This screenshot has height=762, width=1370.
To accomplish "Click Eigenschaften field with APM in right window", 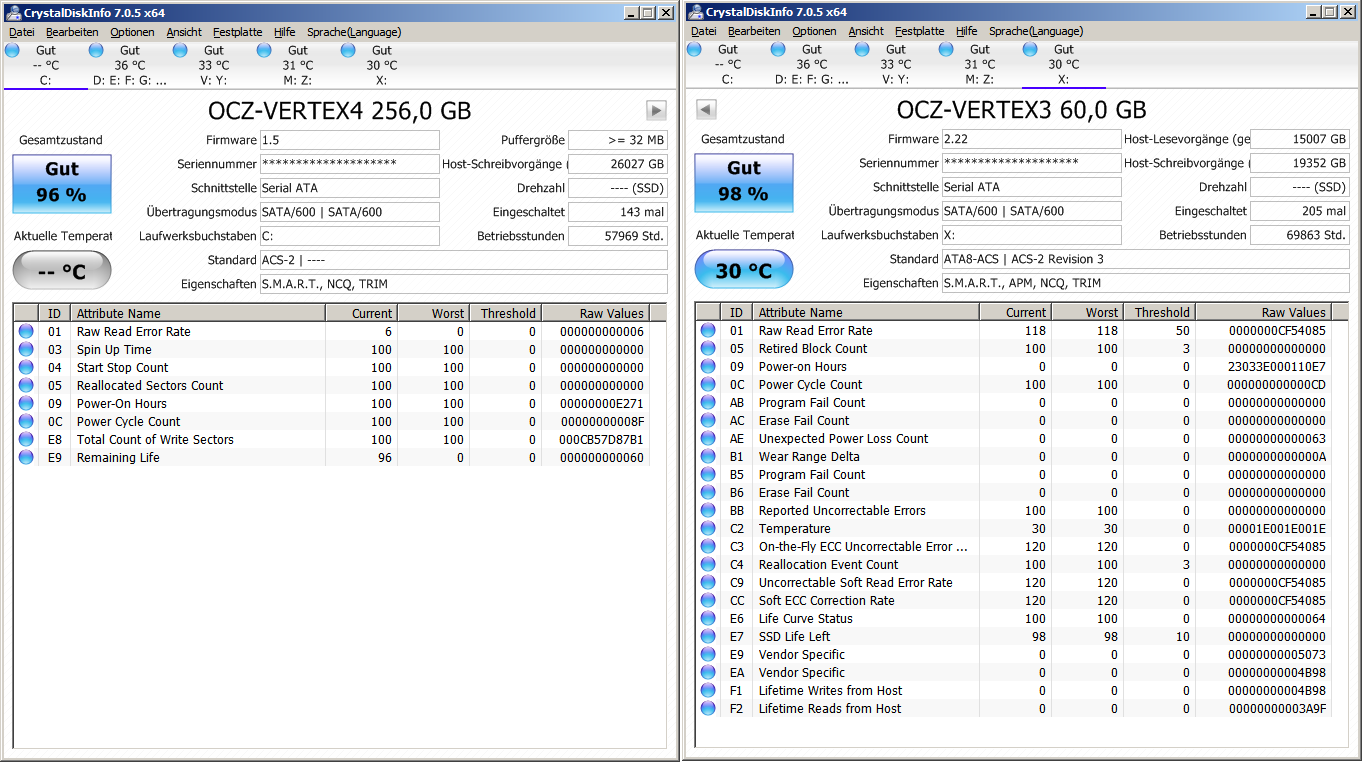I will tap(1146, 283).
